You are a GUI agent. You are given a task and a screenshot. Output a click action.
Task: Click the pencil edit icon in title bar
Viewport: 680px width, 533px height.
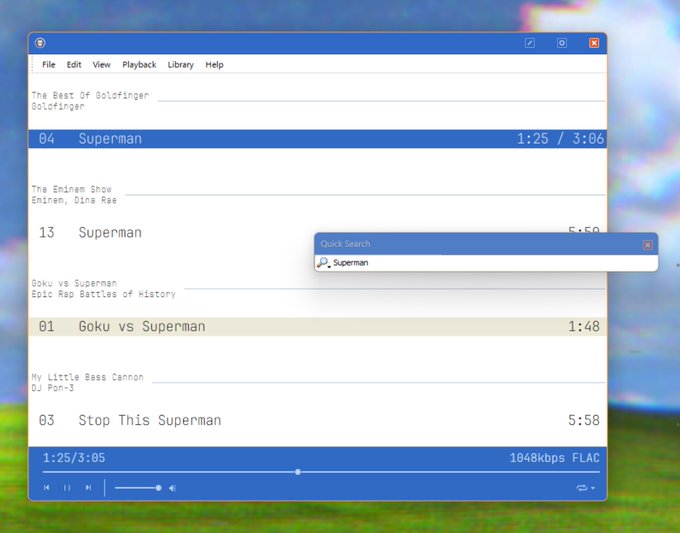(530, 43)
